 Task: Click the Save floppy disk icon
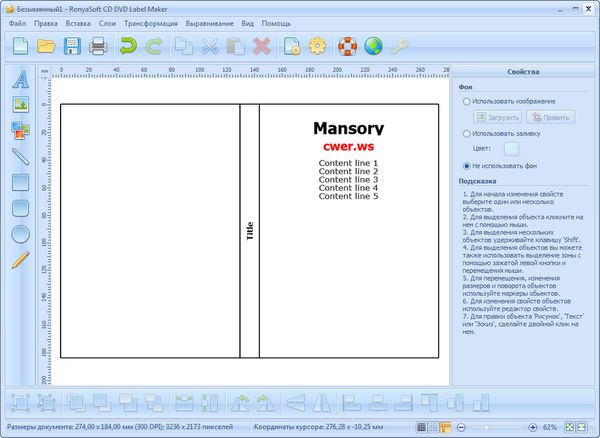72,45
